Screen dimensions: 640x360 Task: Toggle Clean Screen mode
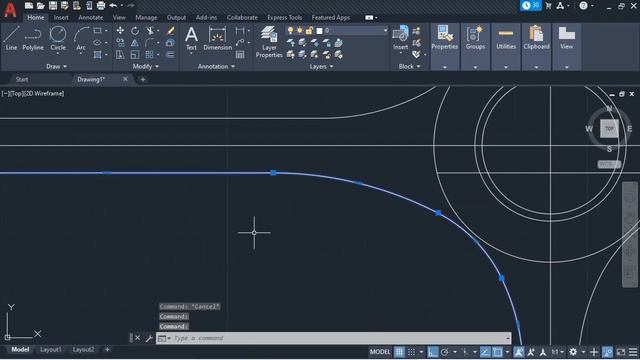tap(621, 352)
